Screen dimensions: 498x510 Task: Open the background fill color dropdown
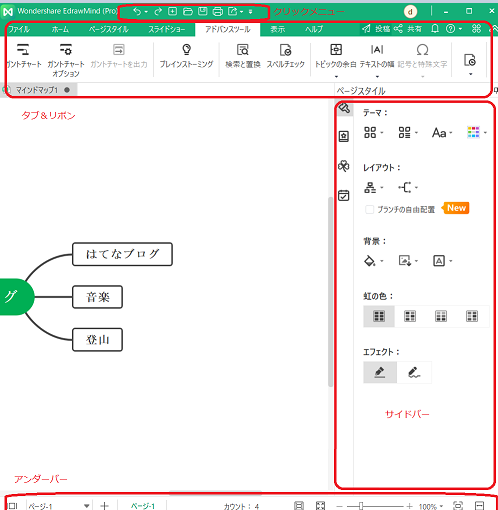click(373, 261)
